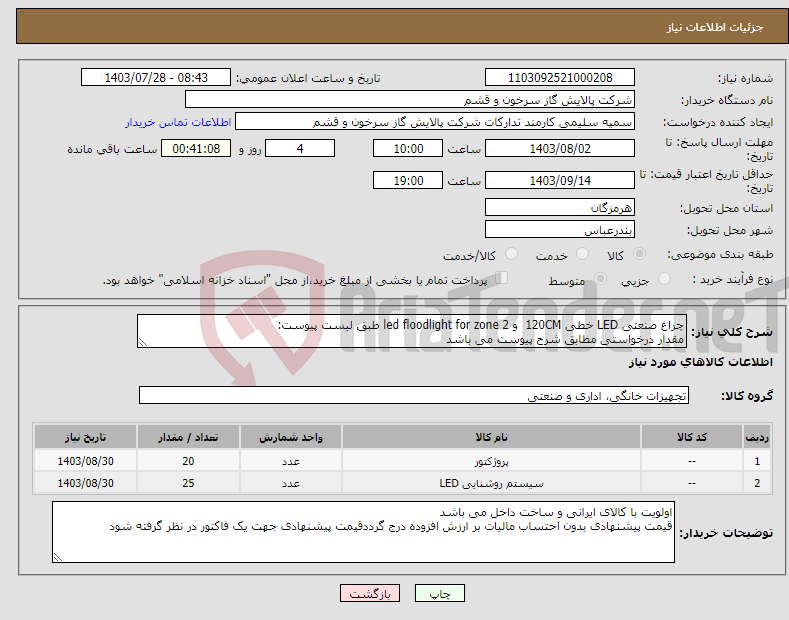
Task: Click the remaining days field showing 4
Action: [300, 148]
